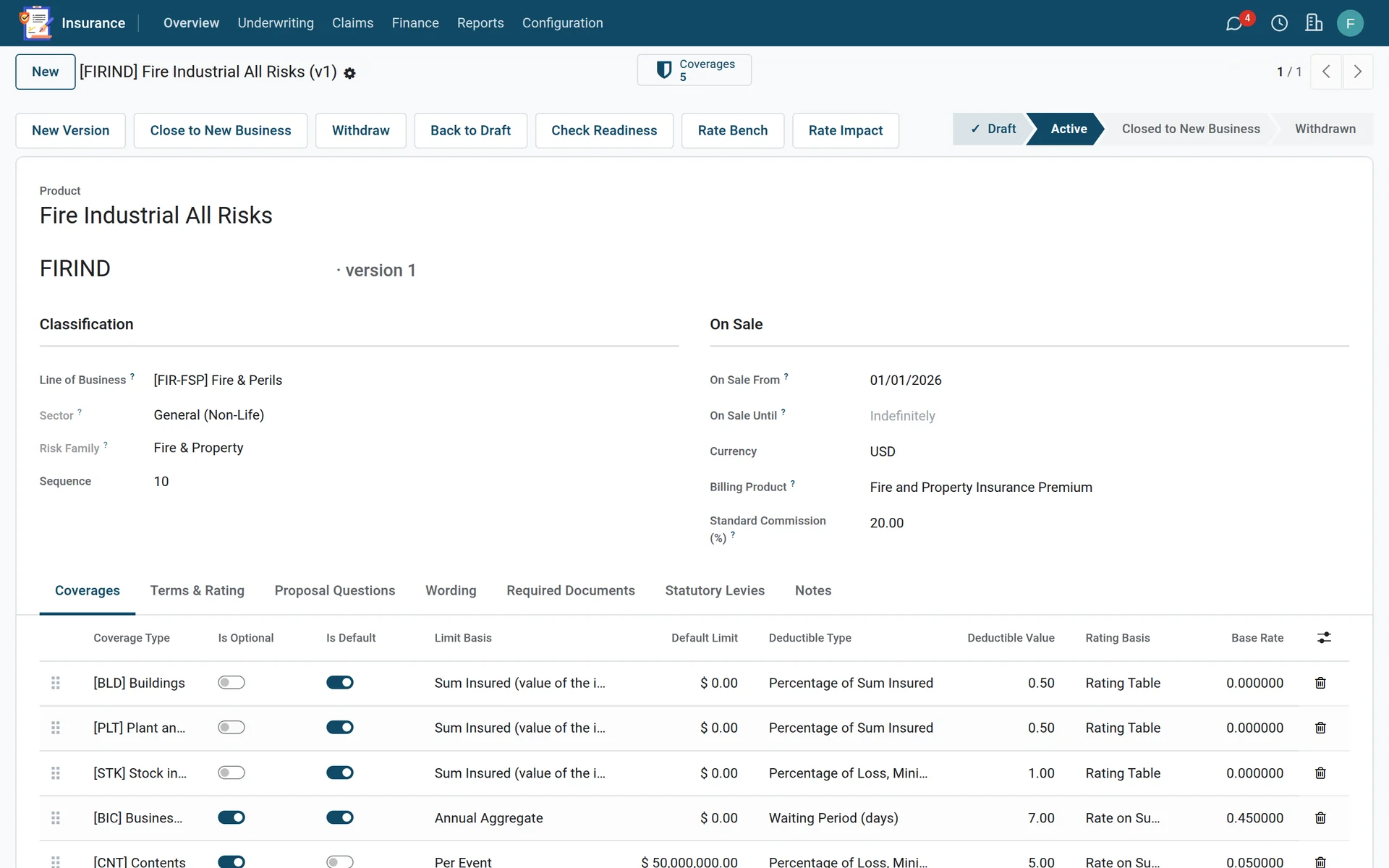
Task: Open the activities clock icon
Action: [1279, 23]
